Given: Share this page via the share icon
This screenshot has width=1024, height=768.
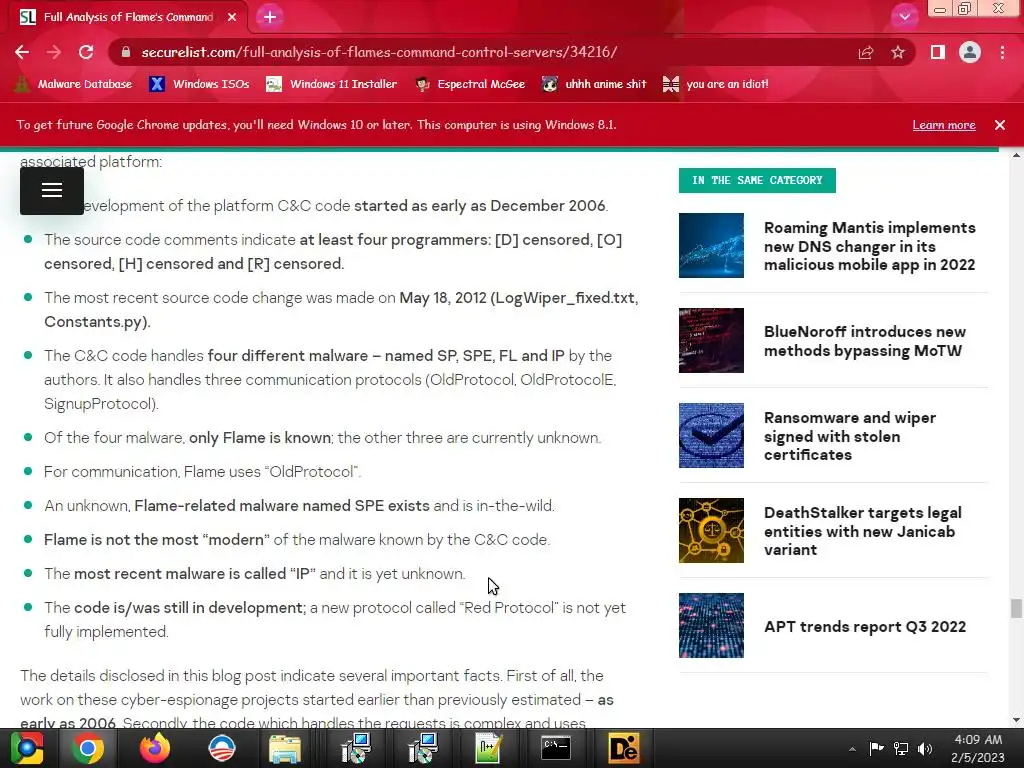Looking at the screenshot, I should point(866,52).
